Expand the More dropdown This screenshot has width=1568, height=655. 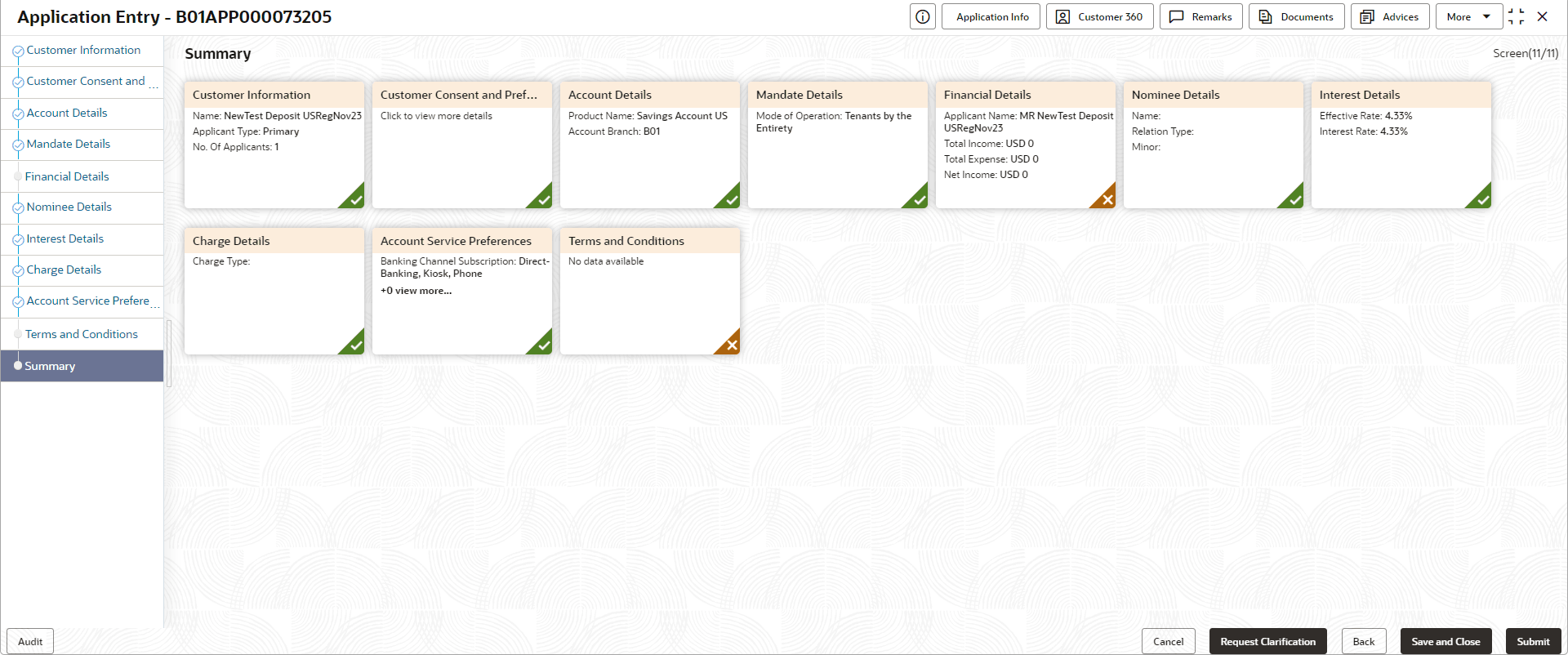1468,17
